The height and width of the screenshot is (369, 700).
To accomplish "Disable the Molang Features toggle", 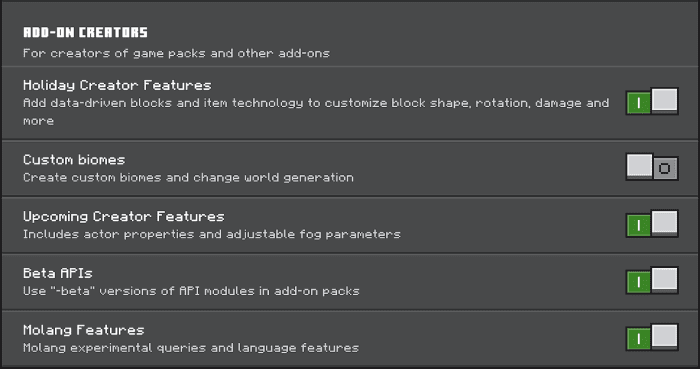I will (x=652, y=337).
